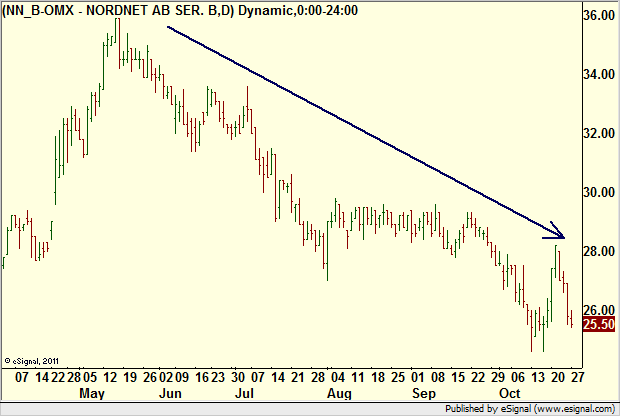The width and height of the screenshot is (620, 416).
Task: Click the May month label
Action: tap(92, 394)
